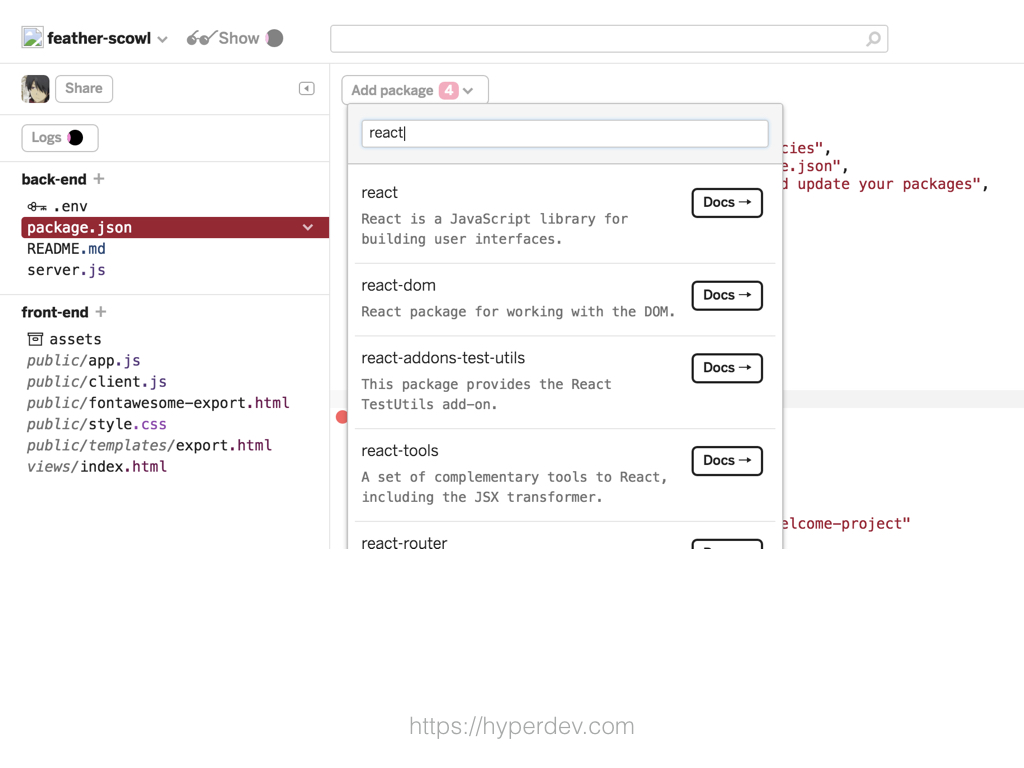Screen dimensions: 1024x768
Task: Open server.js file
Action: (x=66, y=270)
